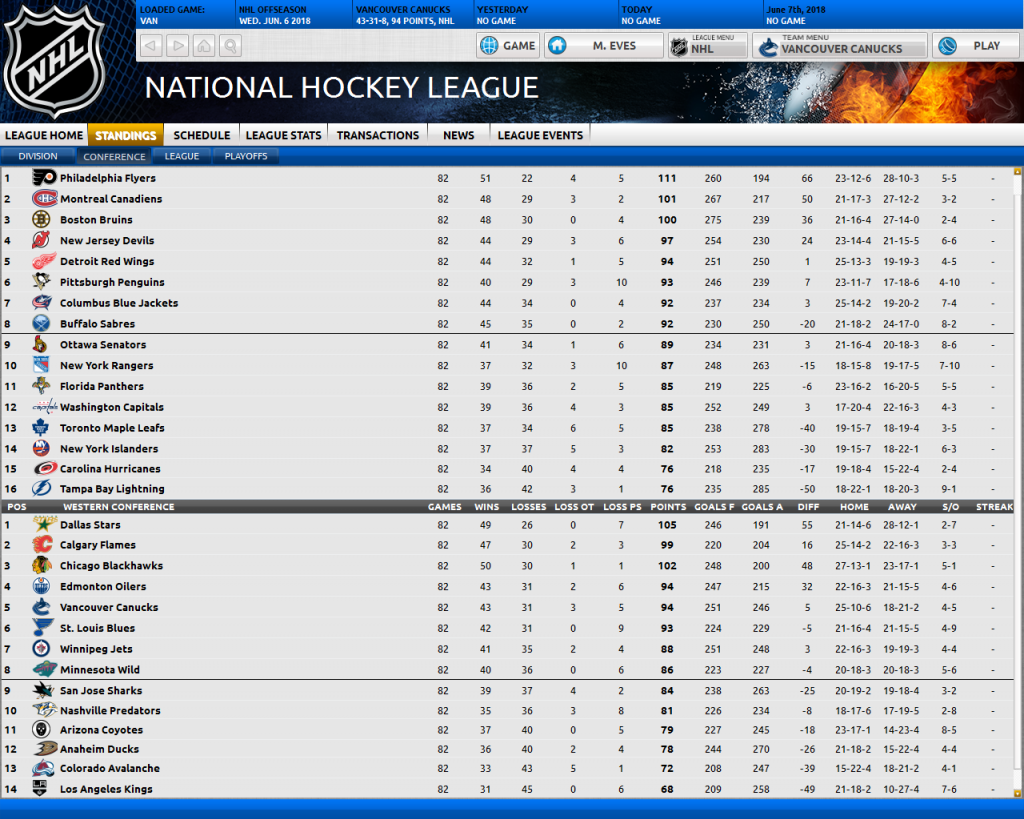The image size is (1024, 819).
Task: Click Pittsburgh Penguins logo
Action: click(41, 282)
